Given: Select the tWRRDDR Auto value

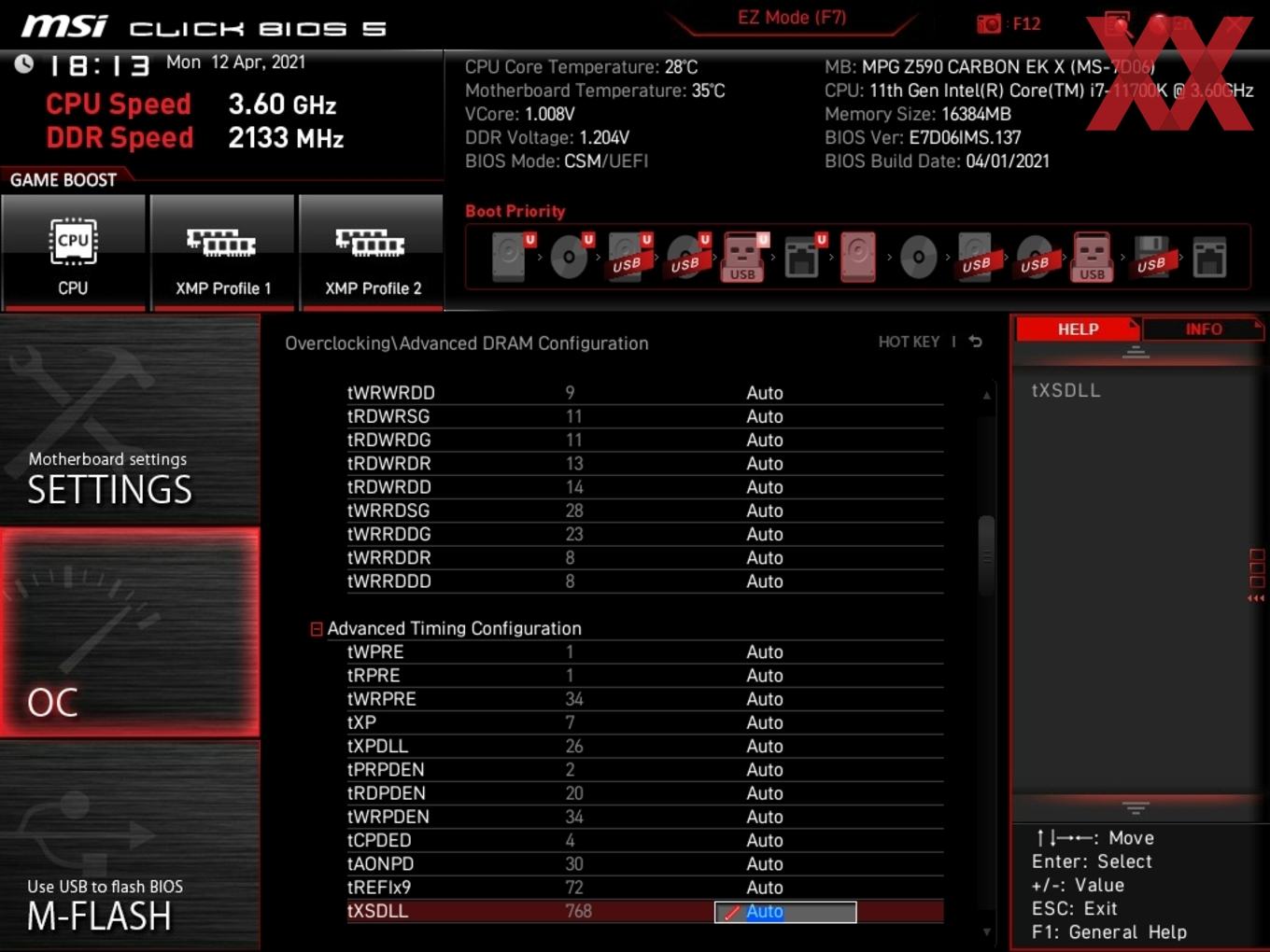Looking at the screenshot, I should pyautogui.click(x=764, y=557).
